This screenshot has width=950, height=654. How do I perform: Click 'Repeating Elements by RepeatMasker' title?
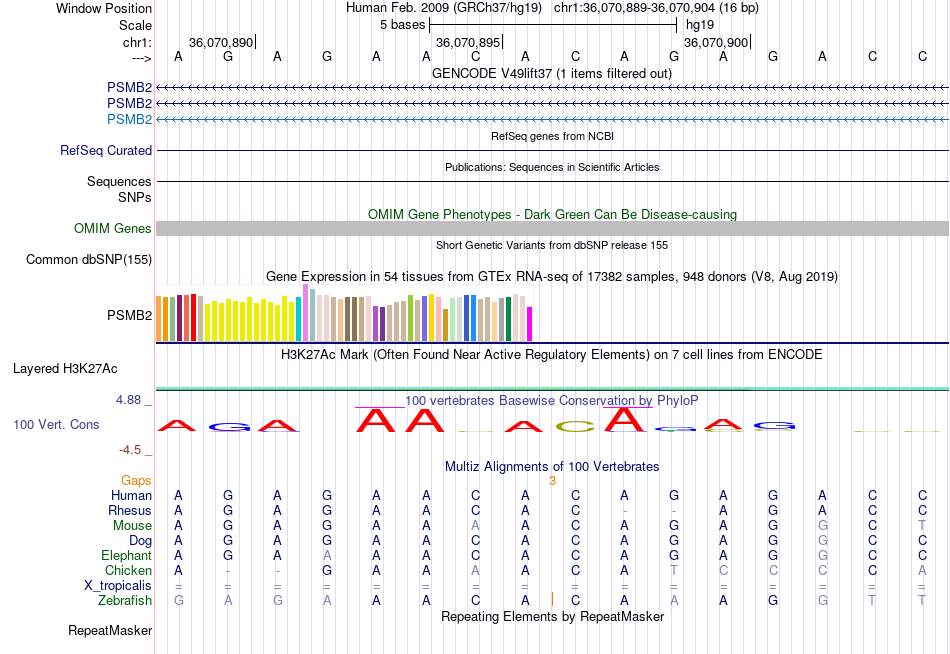click(x=552, y=616)
